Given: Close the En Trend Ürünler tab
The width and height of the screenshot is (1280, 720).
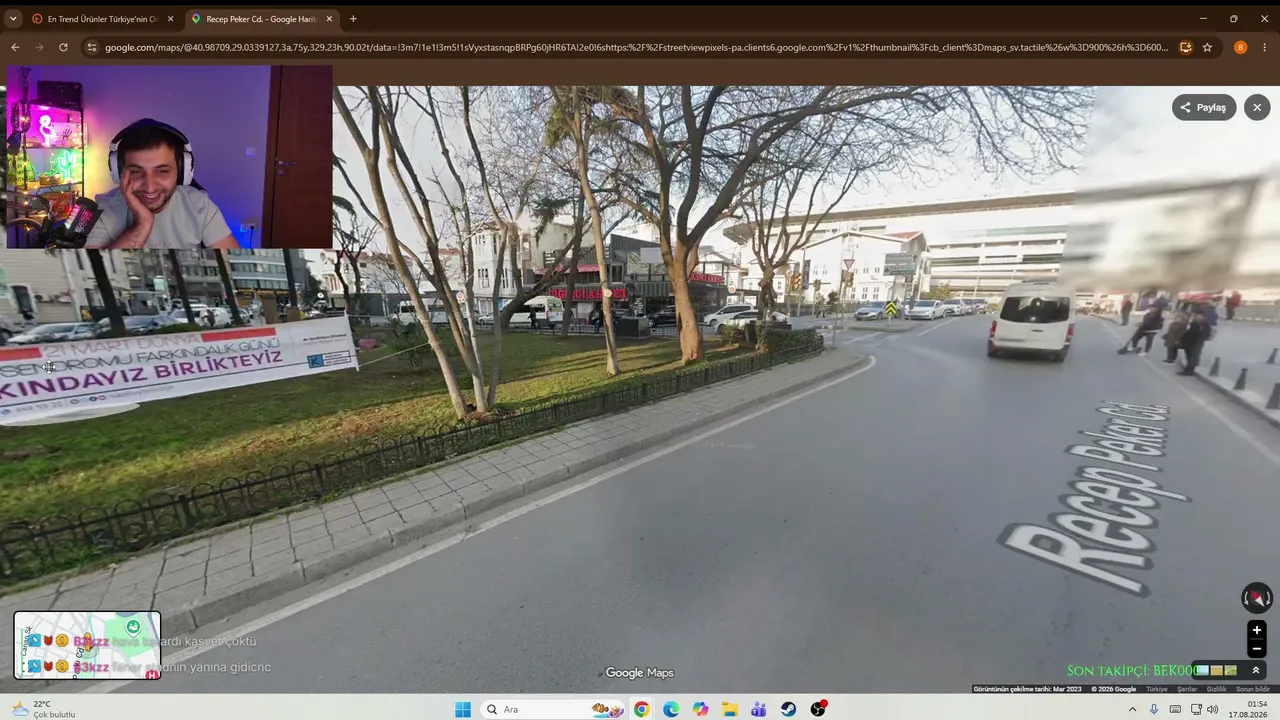Looking at the screenshot, I should (x=170, y=19).
